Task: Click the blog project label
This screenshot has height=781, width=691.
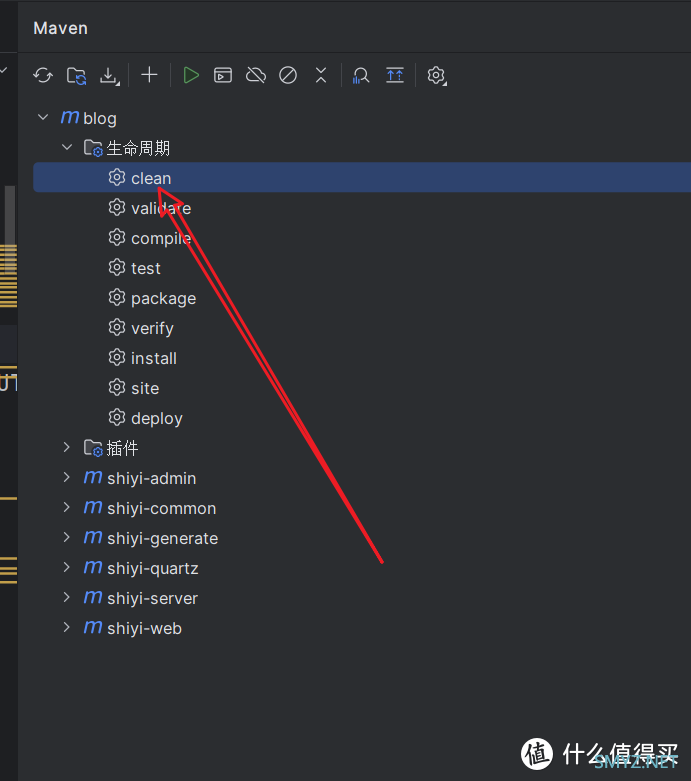Action: 100,119
